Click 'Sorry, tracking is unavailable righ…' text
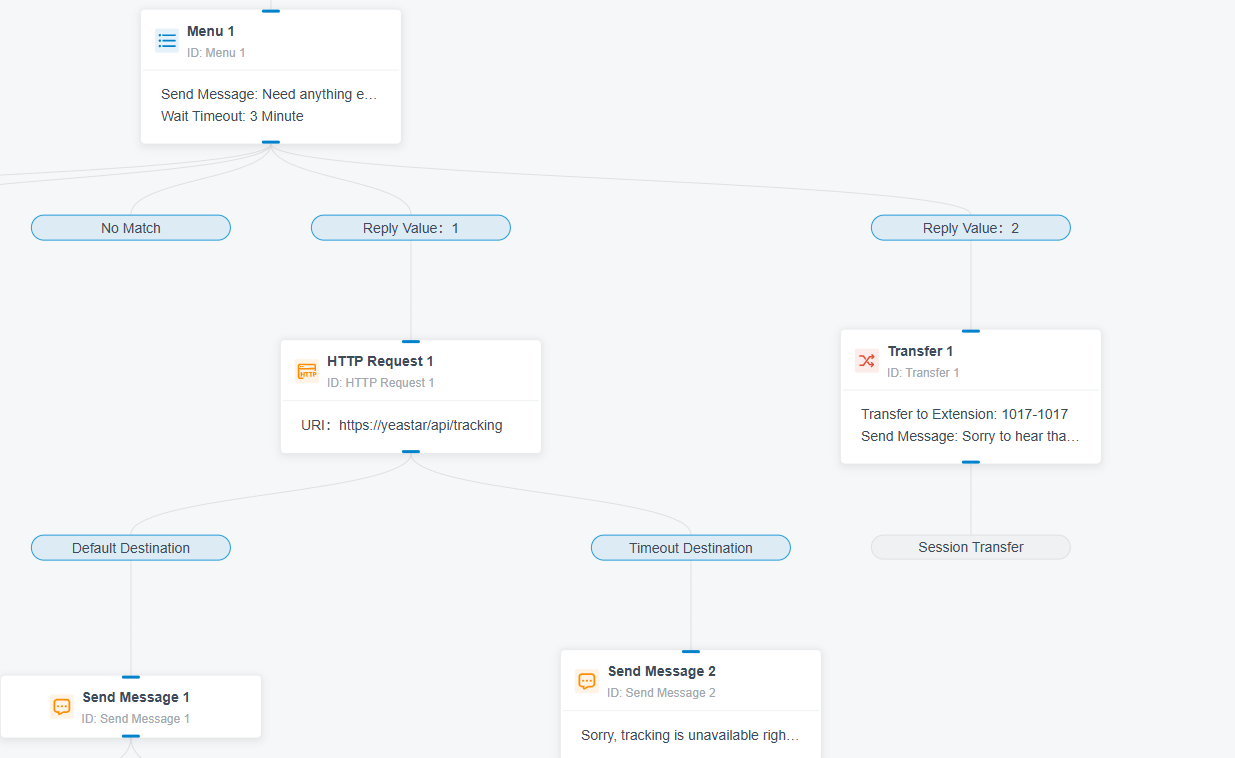The height and width of the screenshot is (758, 1235). [x=690, y=735]
